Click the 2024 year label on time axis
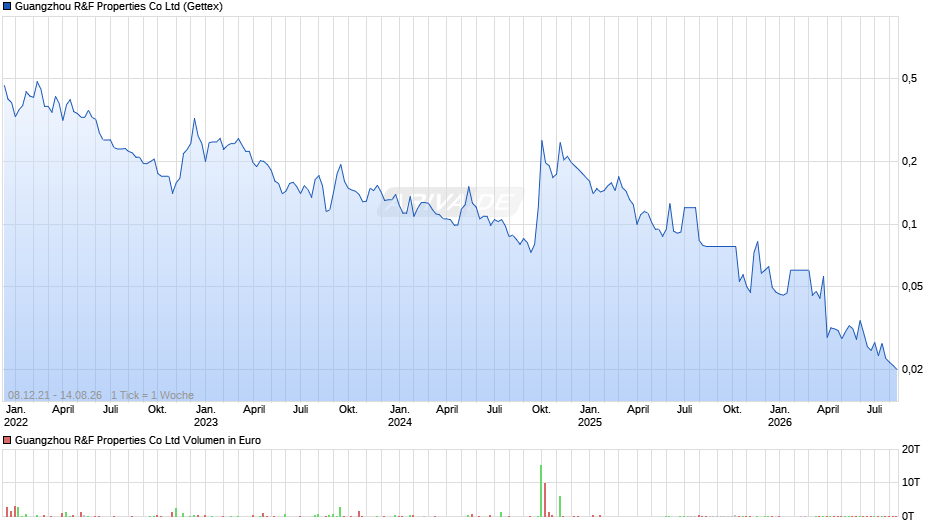Image resolution: width=940 pixels, height=526 pixels. pos(400,422)
